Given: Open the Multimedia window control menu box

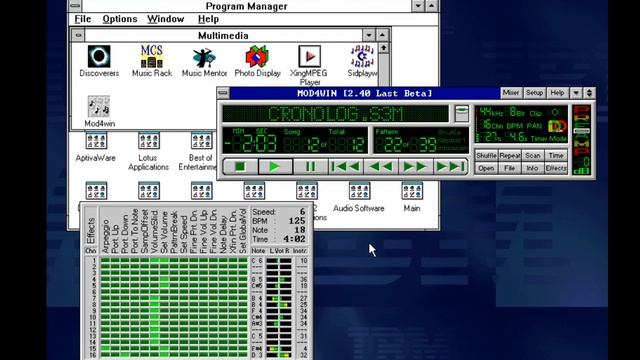Looking at the screenshot, I should coord(78,36).
